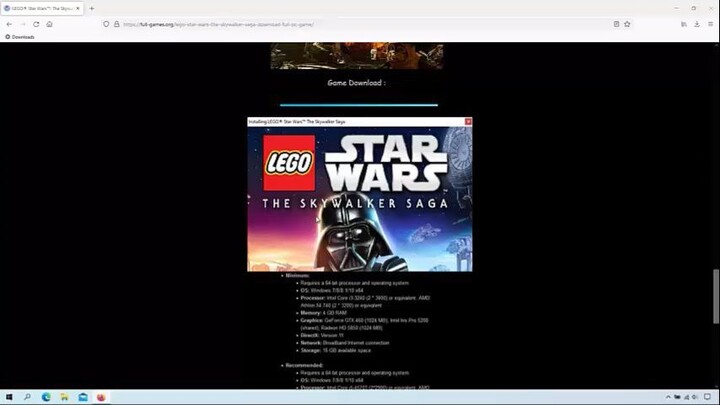This screenshot has width=720, height=405.
Task: Open a new browser tab
Action: 92,8
